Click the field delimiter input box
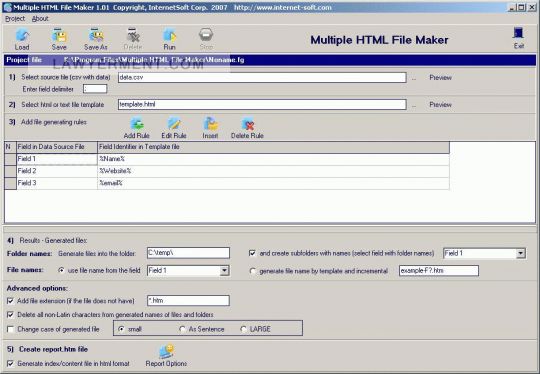This screenshot has height=374, width=540. click(x=95, y=89)
